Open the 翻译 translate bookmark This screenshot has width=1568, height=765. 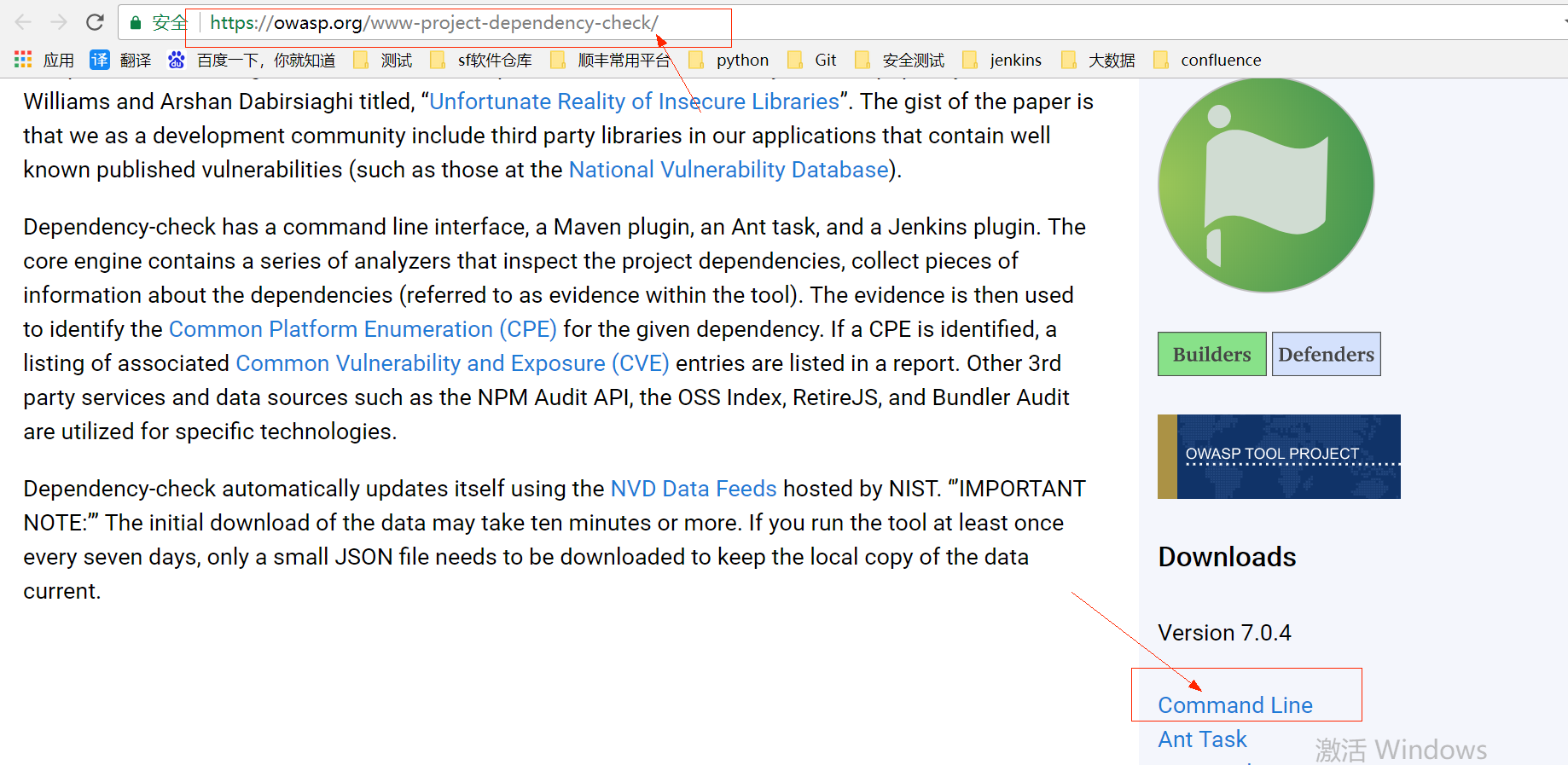tap(120, 60)
